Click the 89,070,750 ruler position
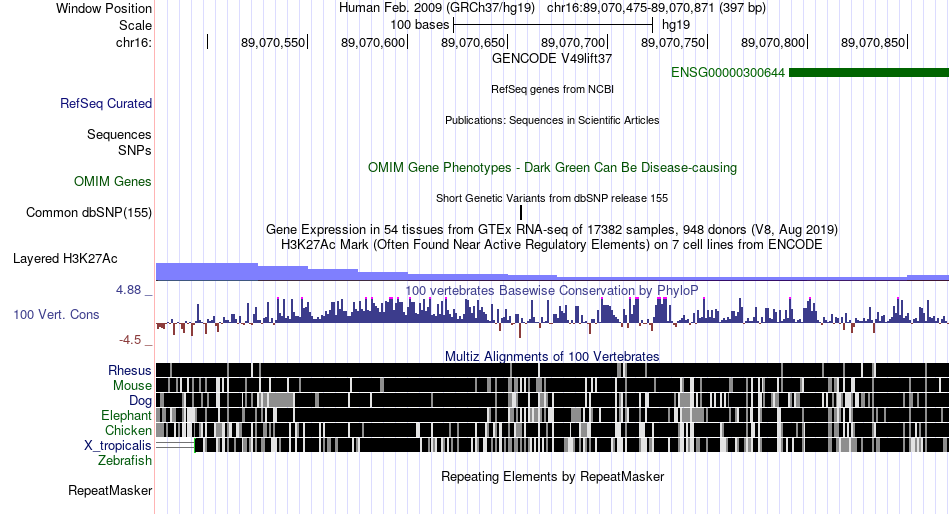 coord(673,42)
